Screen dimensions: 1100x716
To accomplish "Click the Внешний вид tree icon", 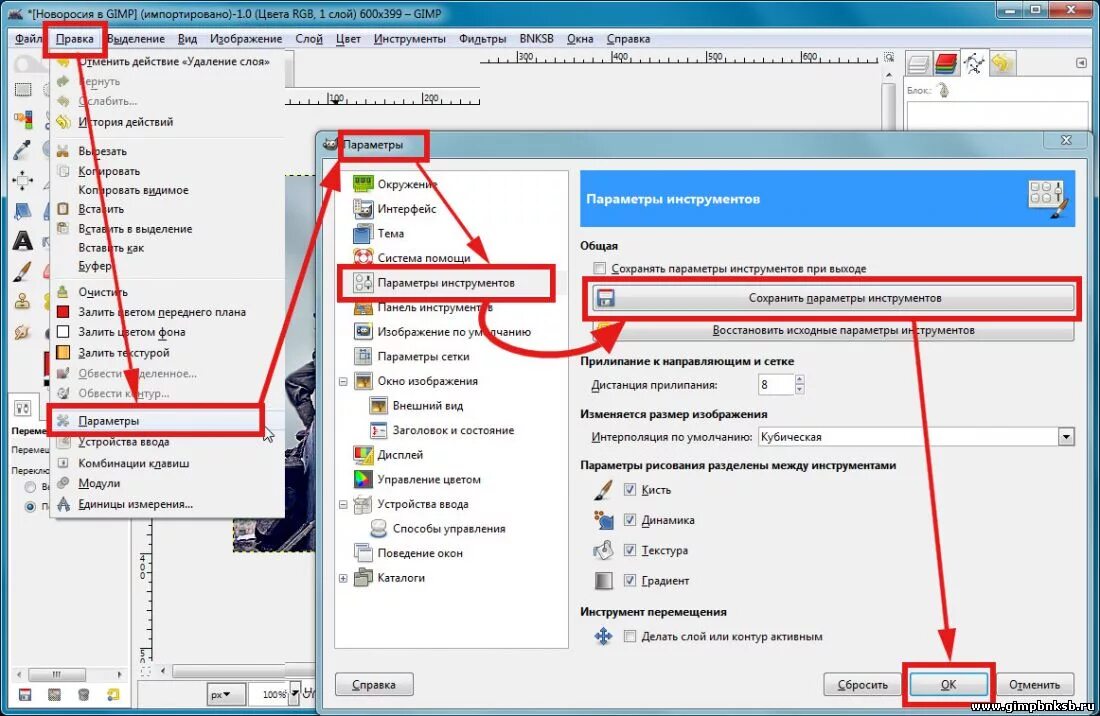I will coord(378,405).
